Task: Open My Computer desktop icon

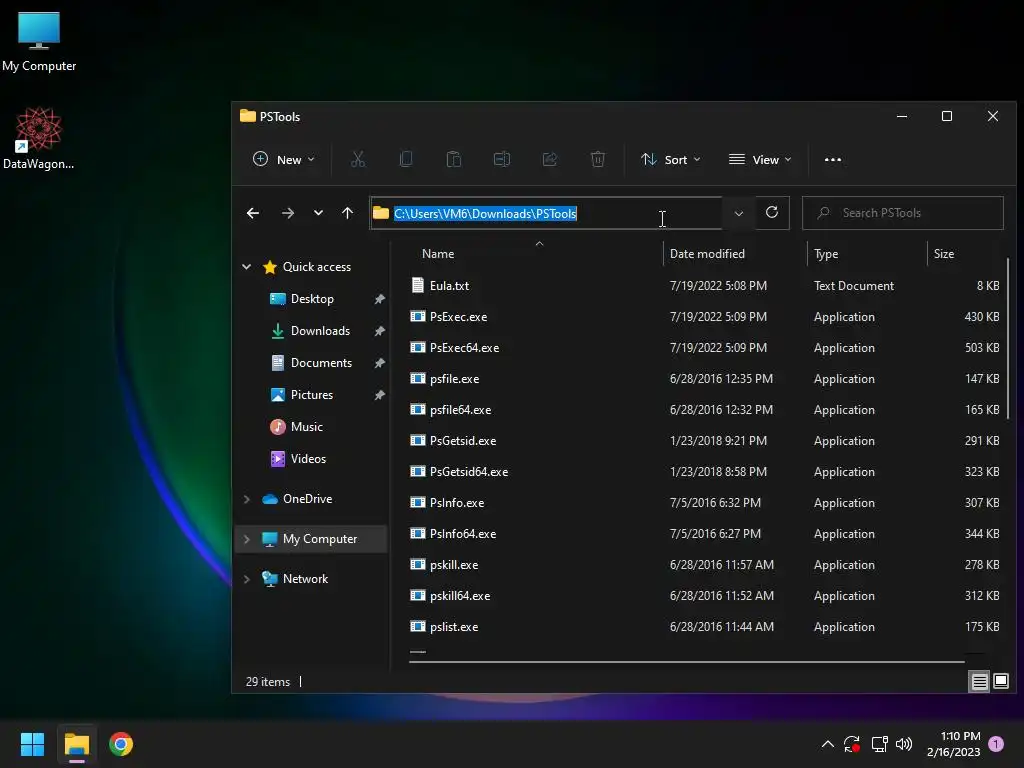Action: 39,42
